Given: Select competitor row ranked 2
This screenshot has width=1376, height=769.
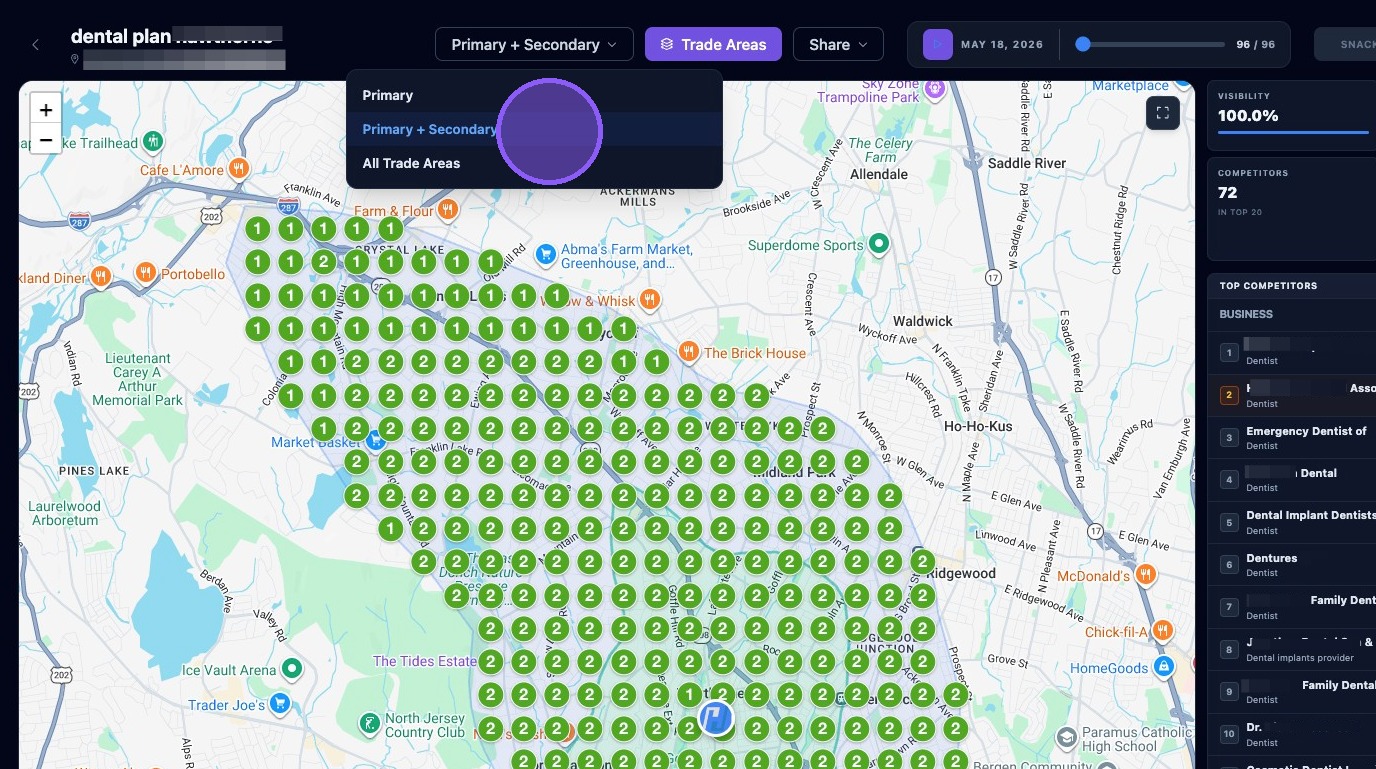Looking at the screenshot, I should 1292,395.
